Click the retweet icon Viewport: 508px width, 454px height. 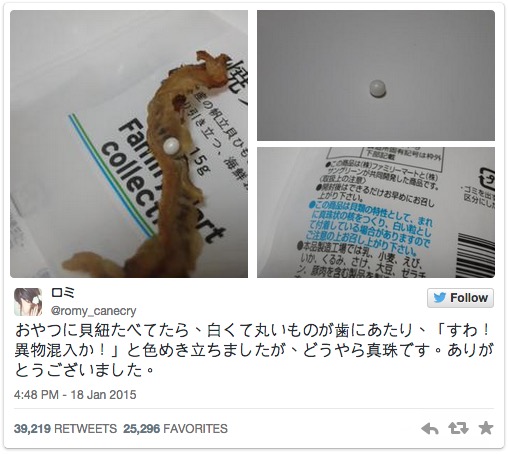(x=458, y=428)
